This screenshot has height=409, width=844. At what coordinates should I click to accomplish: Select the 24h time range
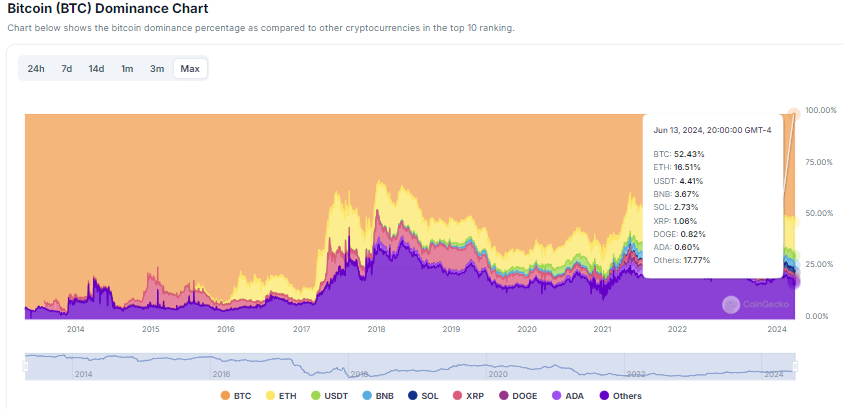(36, 69)
